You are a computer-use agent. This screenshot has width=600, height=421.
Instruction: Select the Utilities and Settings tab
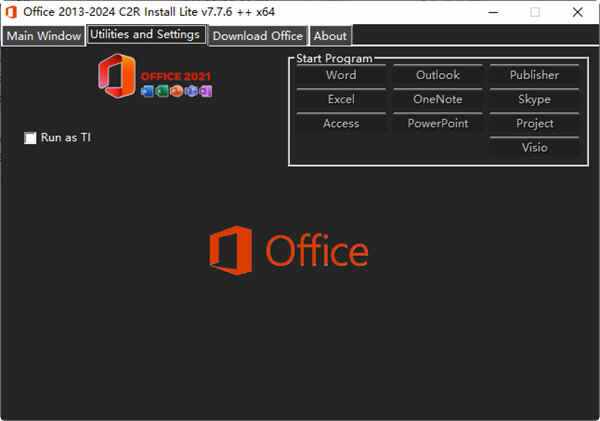[146, 35]
